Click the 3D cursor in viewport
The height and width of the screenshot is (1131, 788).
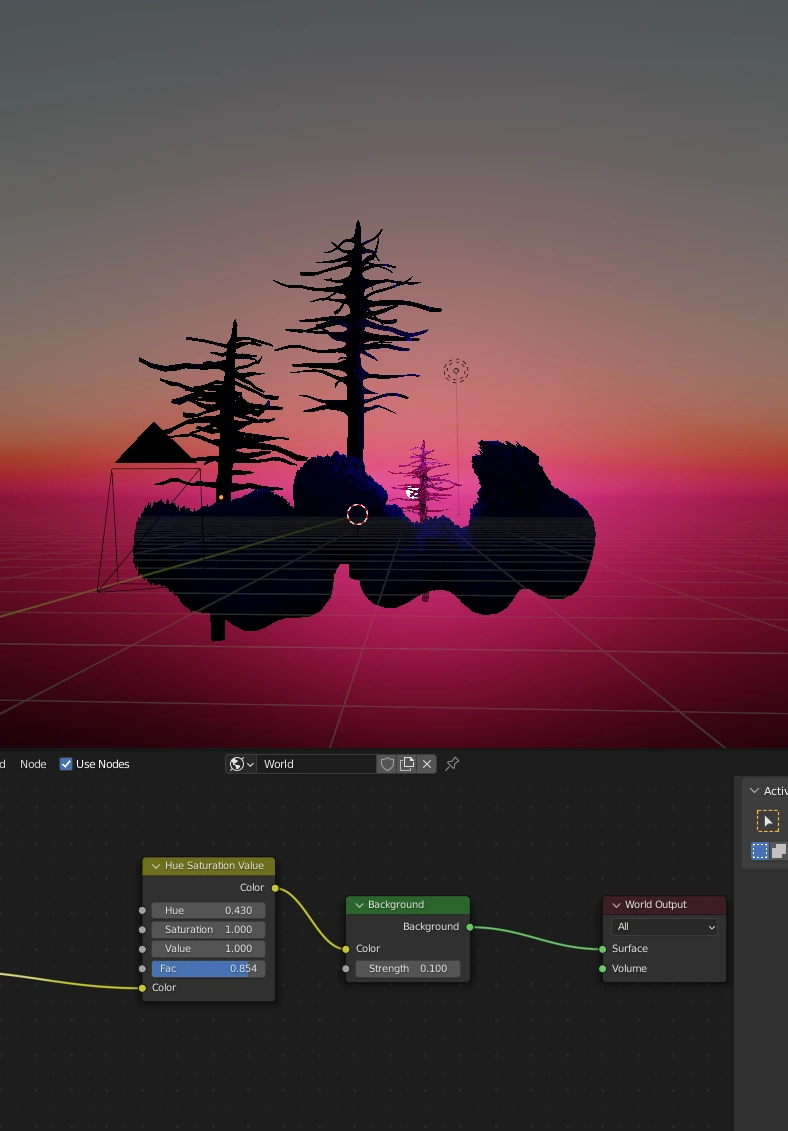(357, 515)
